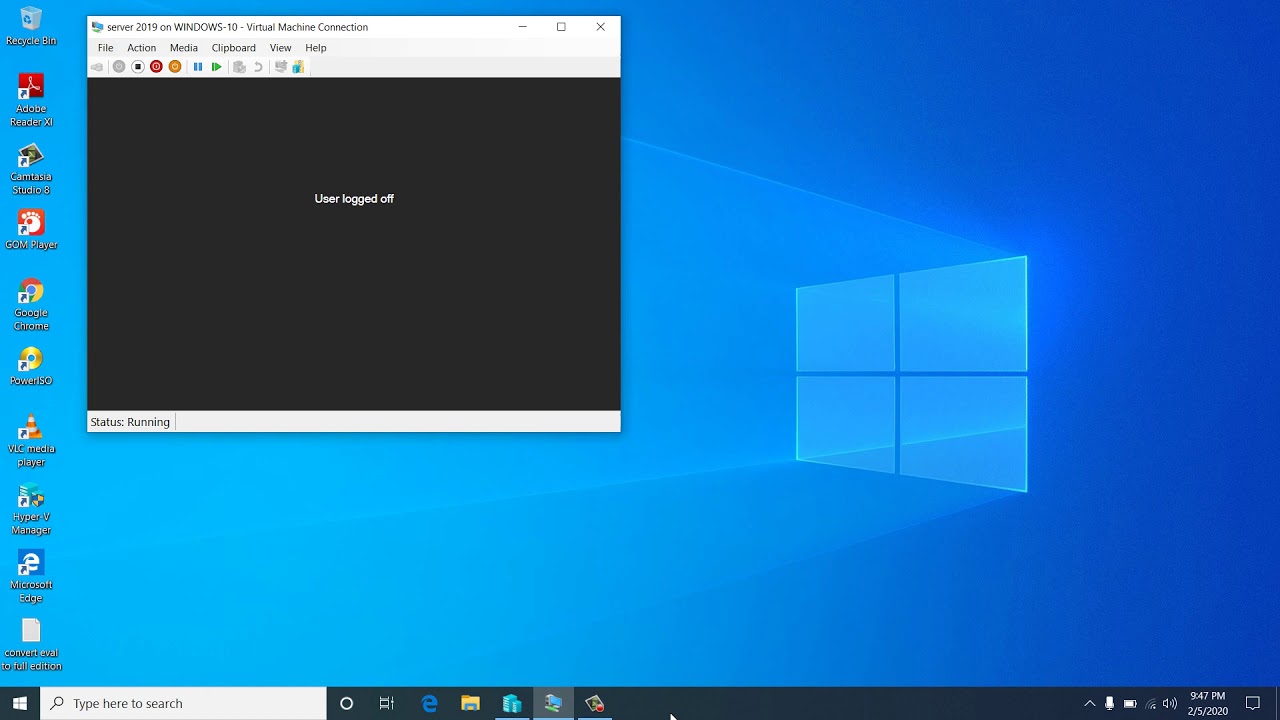This screenshot has width=1280, height=720.
Task: Open Task View on the taskbar
Action: point(387,704)
